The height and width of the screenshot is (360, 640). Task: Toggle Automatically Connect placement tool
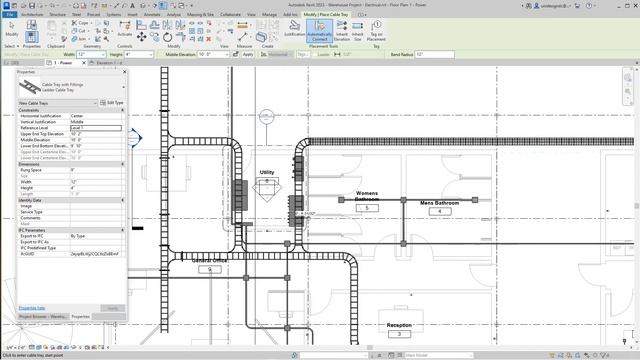tap(320, 31)
